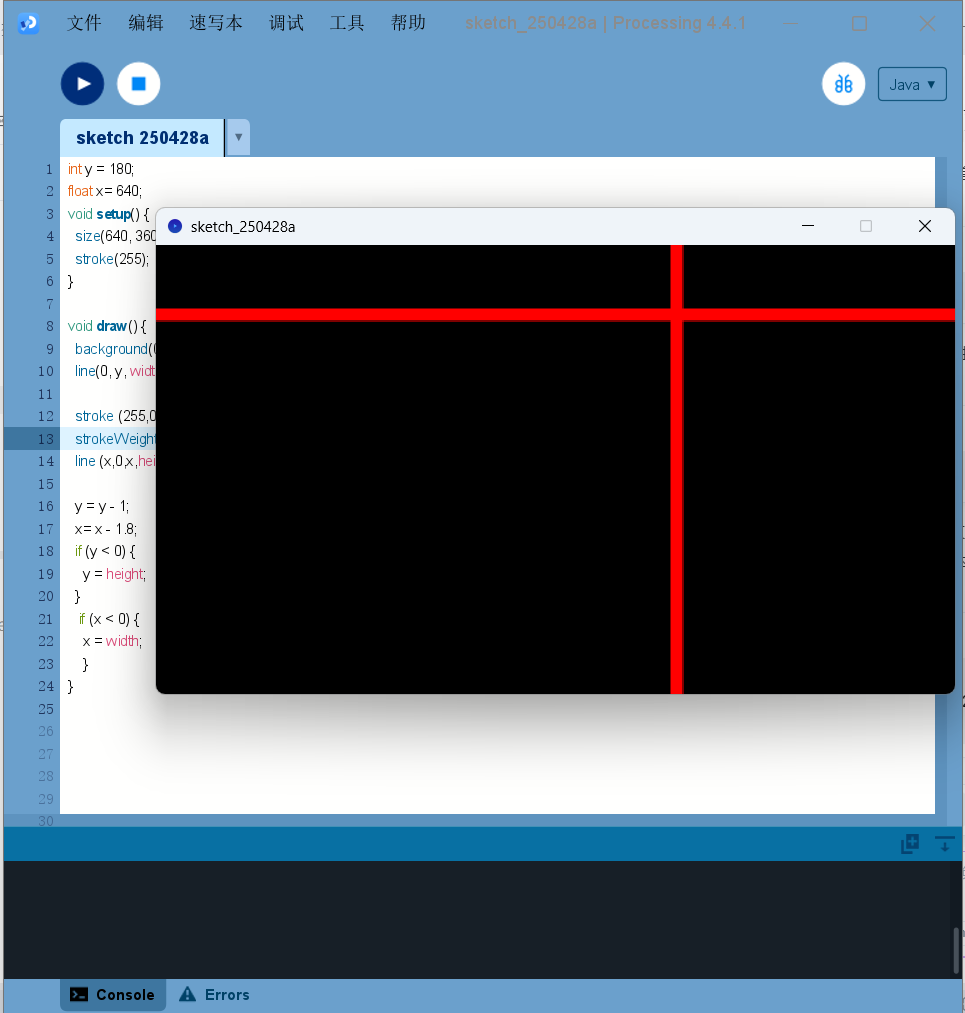Open the 文件 menu

coord(85,23)
